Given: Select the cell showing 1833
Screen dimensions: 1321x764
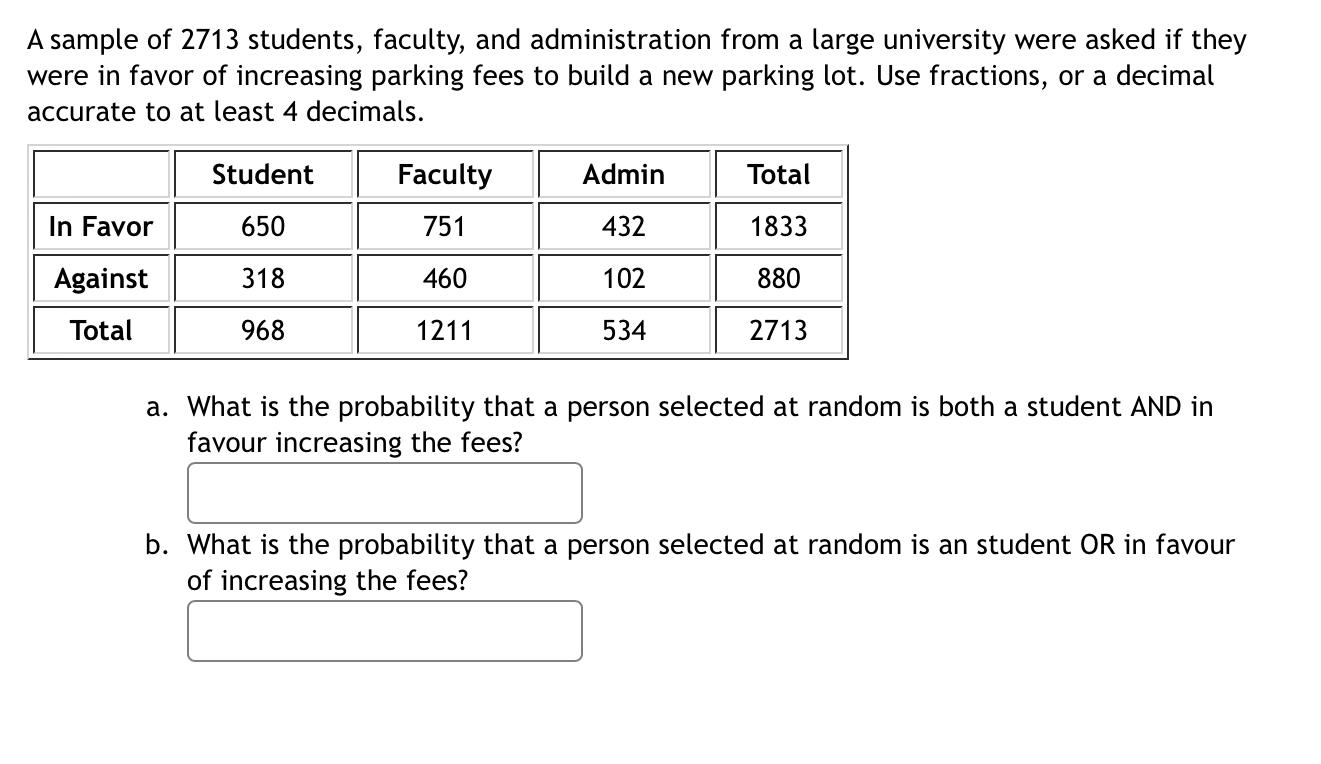Looking at the screenshot, I should pos(779,226).
